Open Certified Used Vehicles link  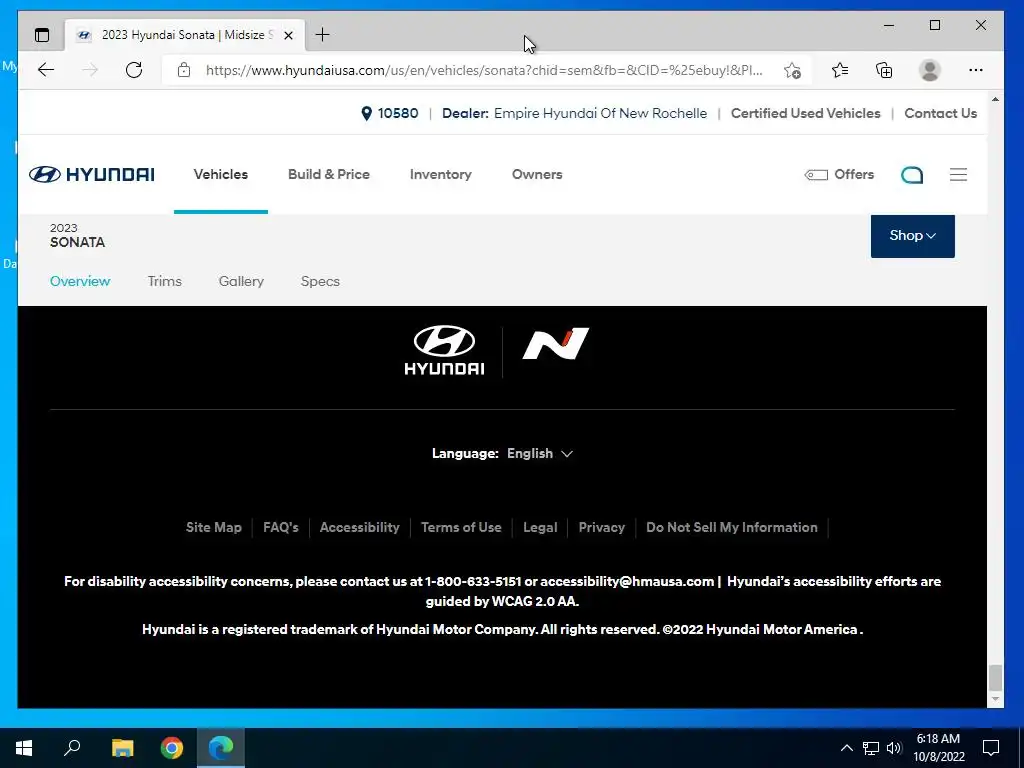(x=805, y=113)
